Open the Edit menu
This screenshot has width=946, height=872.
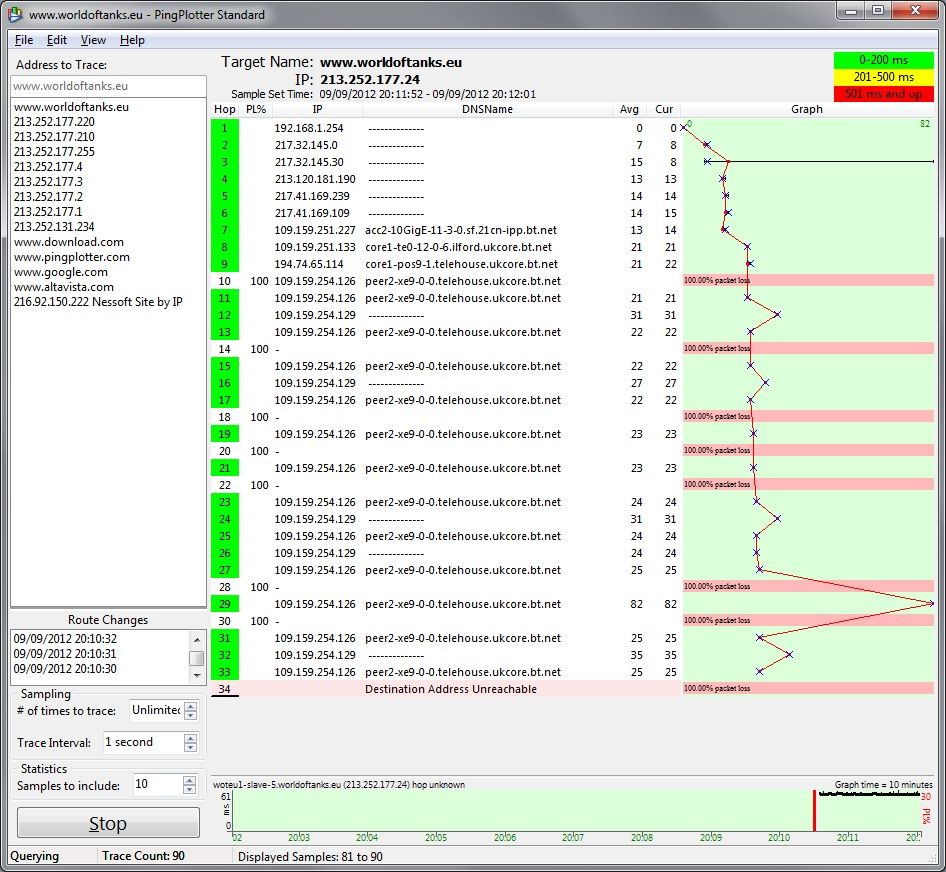tap(57, 40)
